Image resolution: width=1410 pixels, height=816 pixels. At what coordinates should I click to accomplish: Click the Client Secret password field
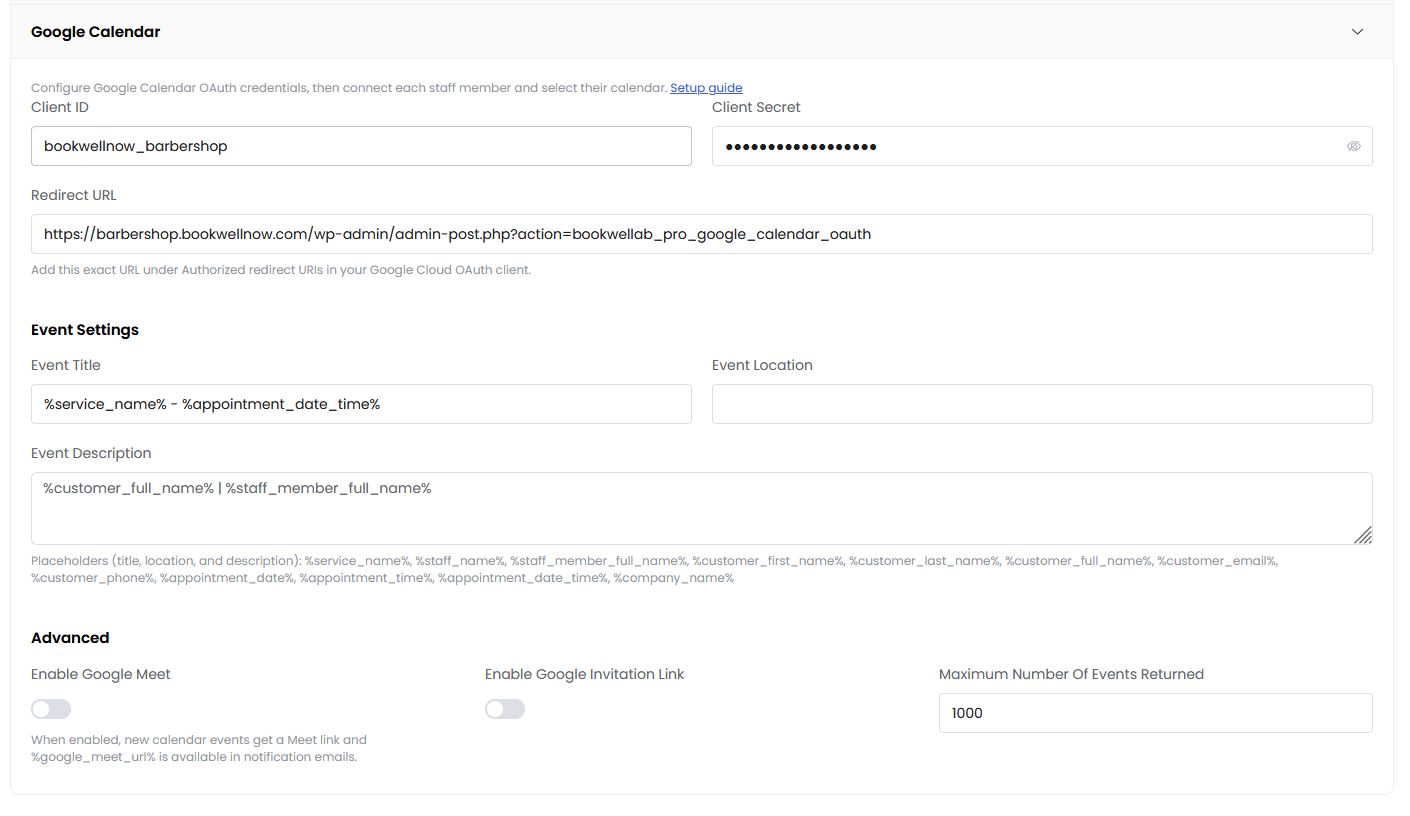click(1042, 146)
